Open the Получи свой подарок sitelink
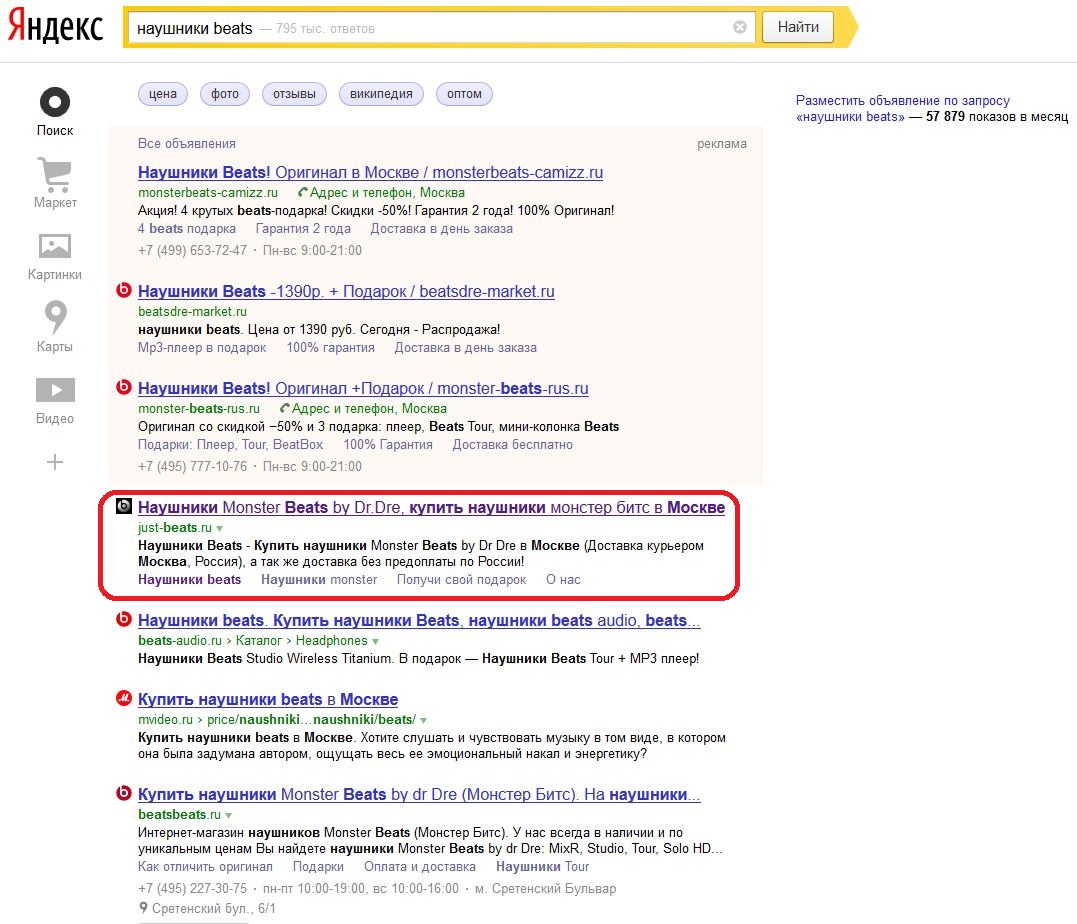This screenshot has height=924, width=1077. click(462, 579)
